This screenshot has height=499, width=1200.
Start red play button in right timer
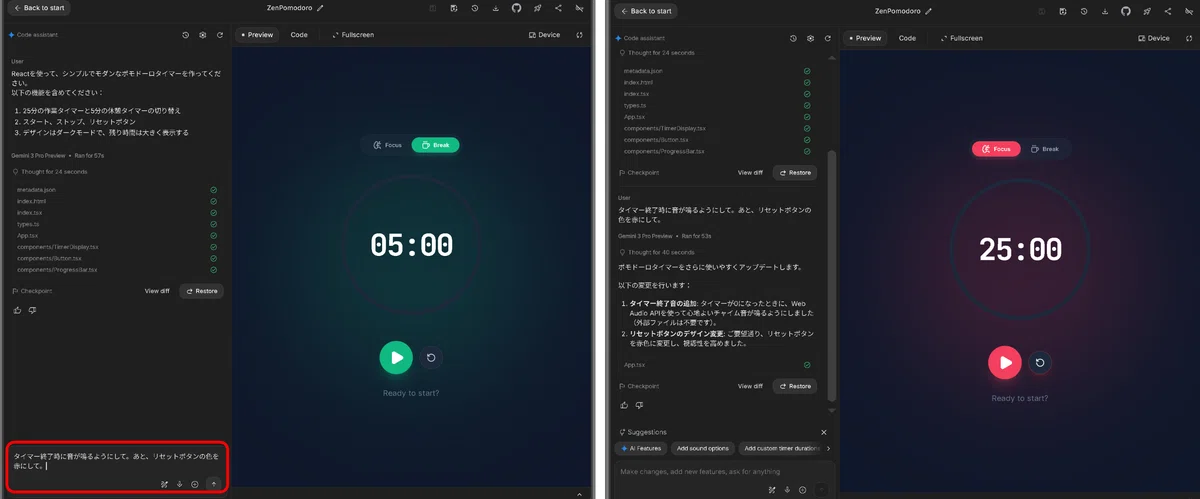click(x=1005, y=362)
